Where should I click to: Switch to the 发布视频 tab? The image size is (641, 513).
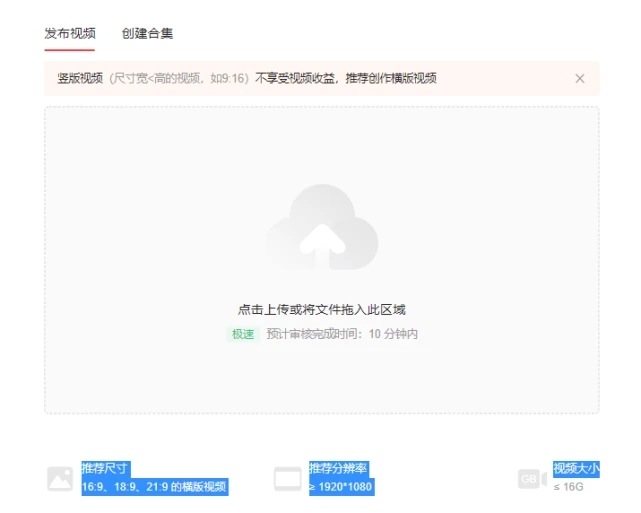(70, 34)
